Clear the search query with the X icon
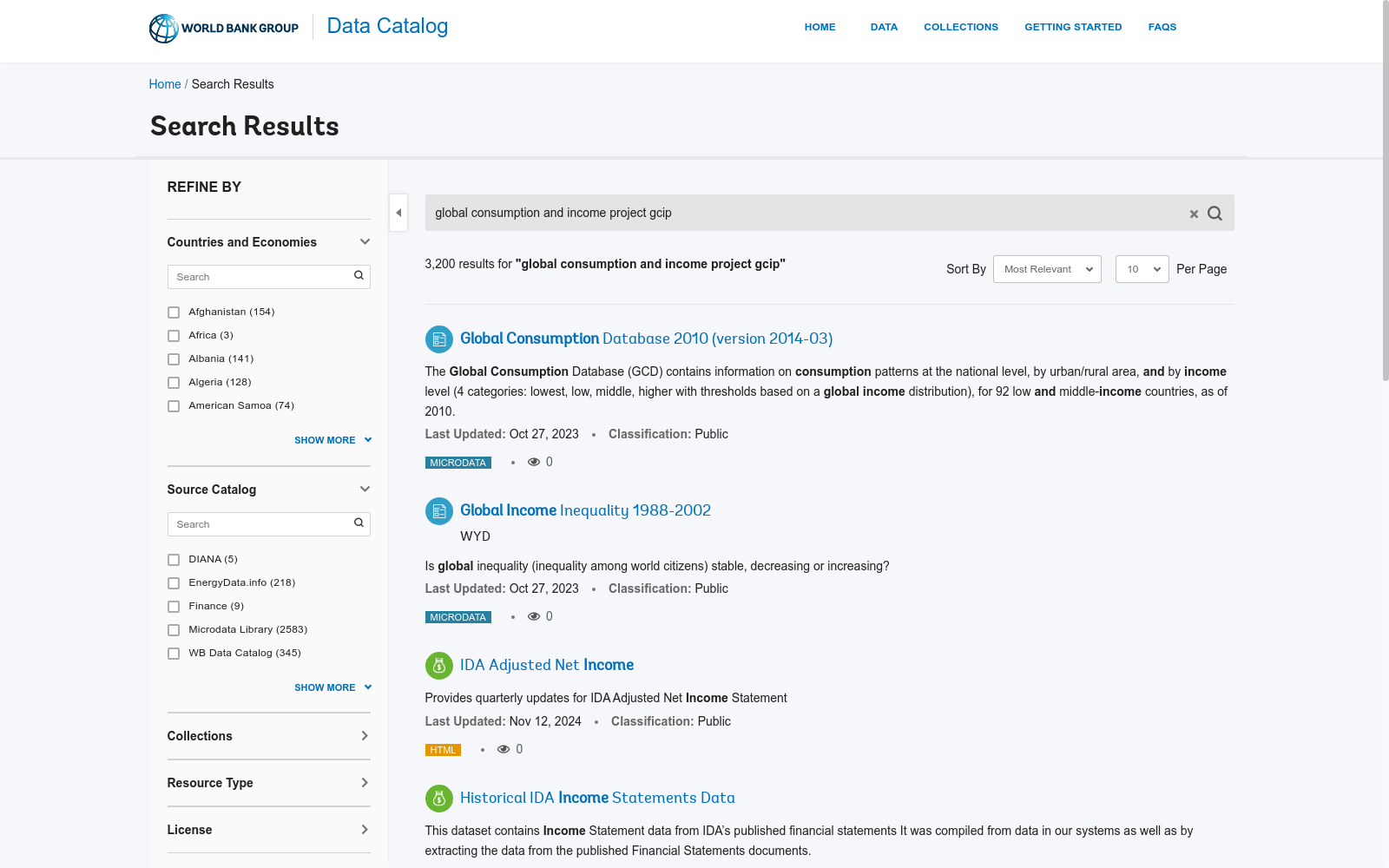 click(x=1194, y=214)
